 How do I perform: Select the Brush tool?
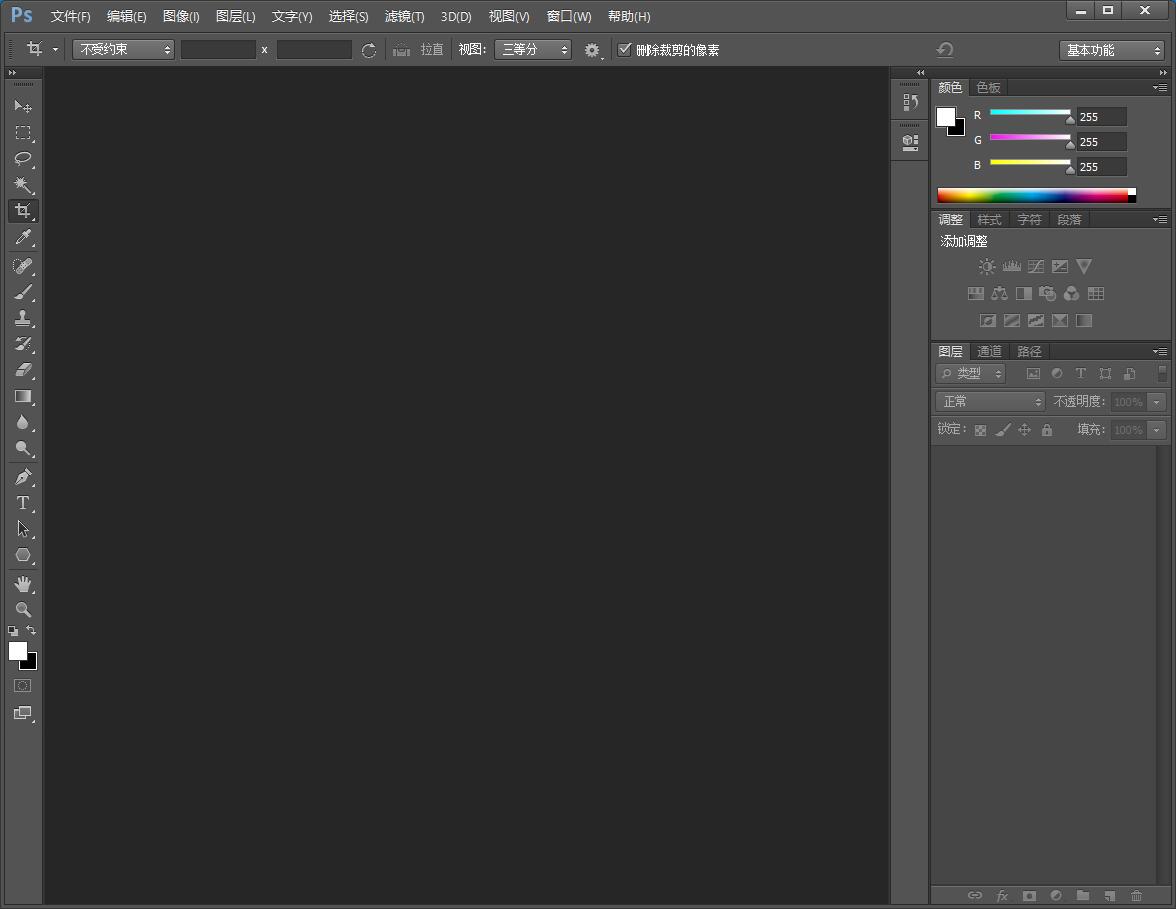pyautogui.click(x=22, y=292)
